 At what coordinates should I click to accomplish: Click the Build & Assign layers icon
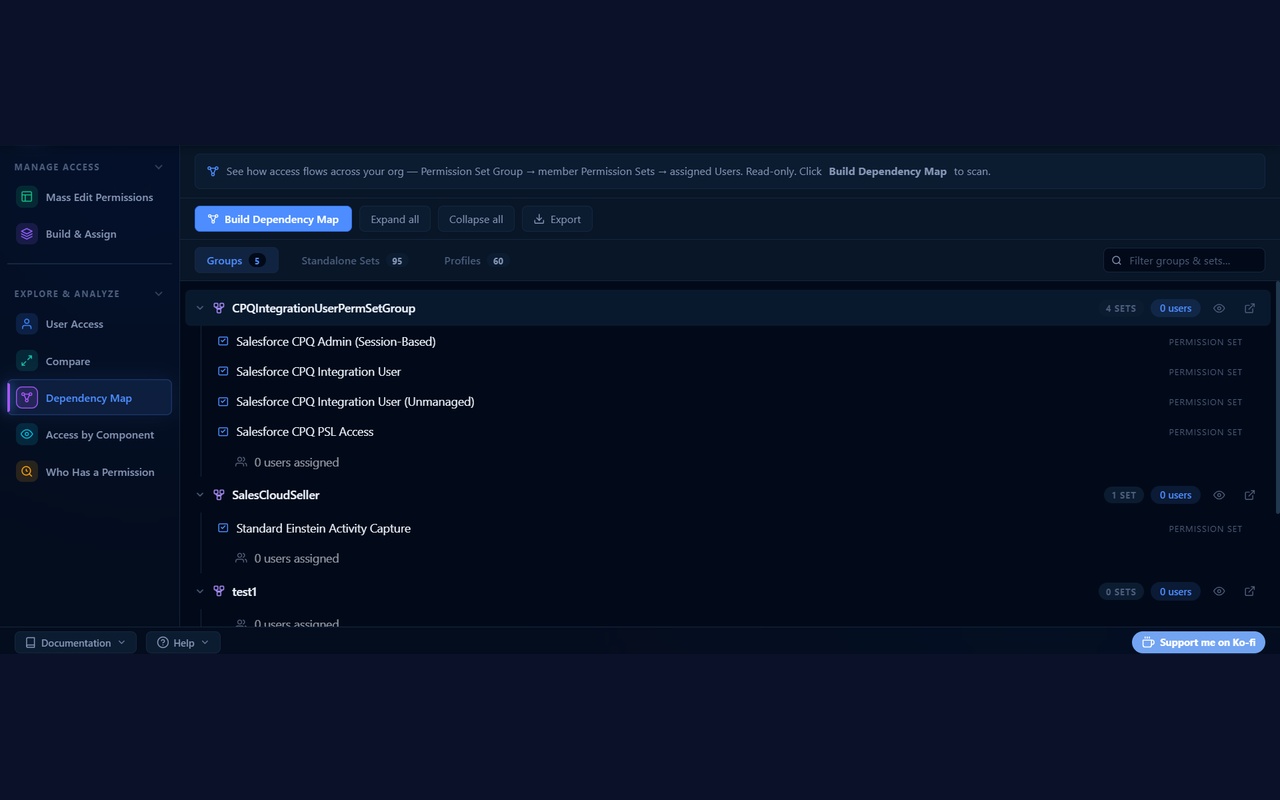[27, 234]
